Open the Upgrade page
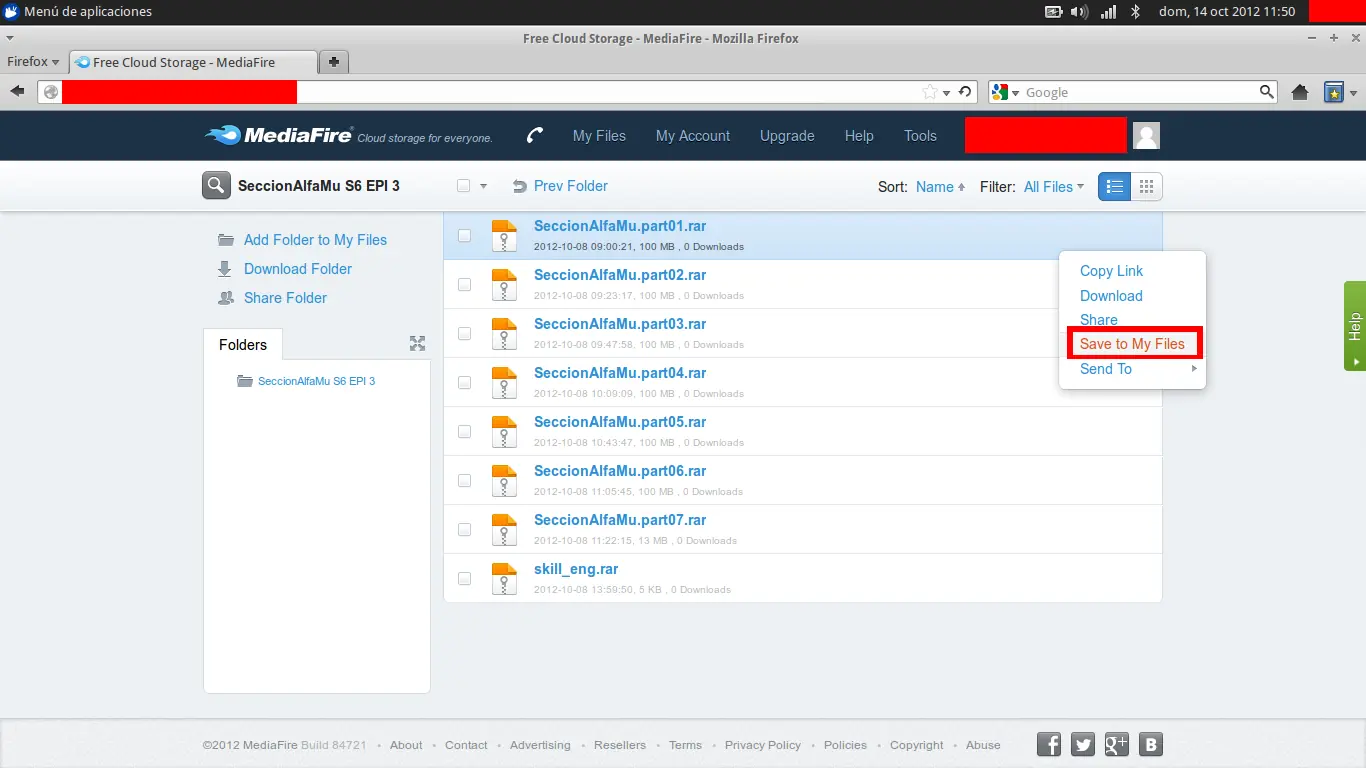This screenshot has width=1366, height=768. [x=787, y=136]
